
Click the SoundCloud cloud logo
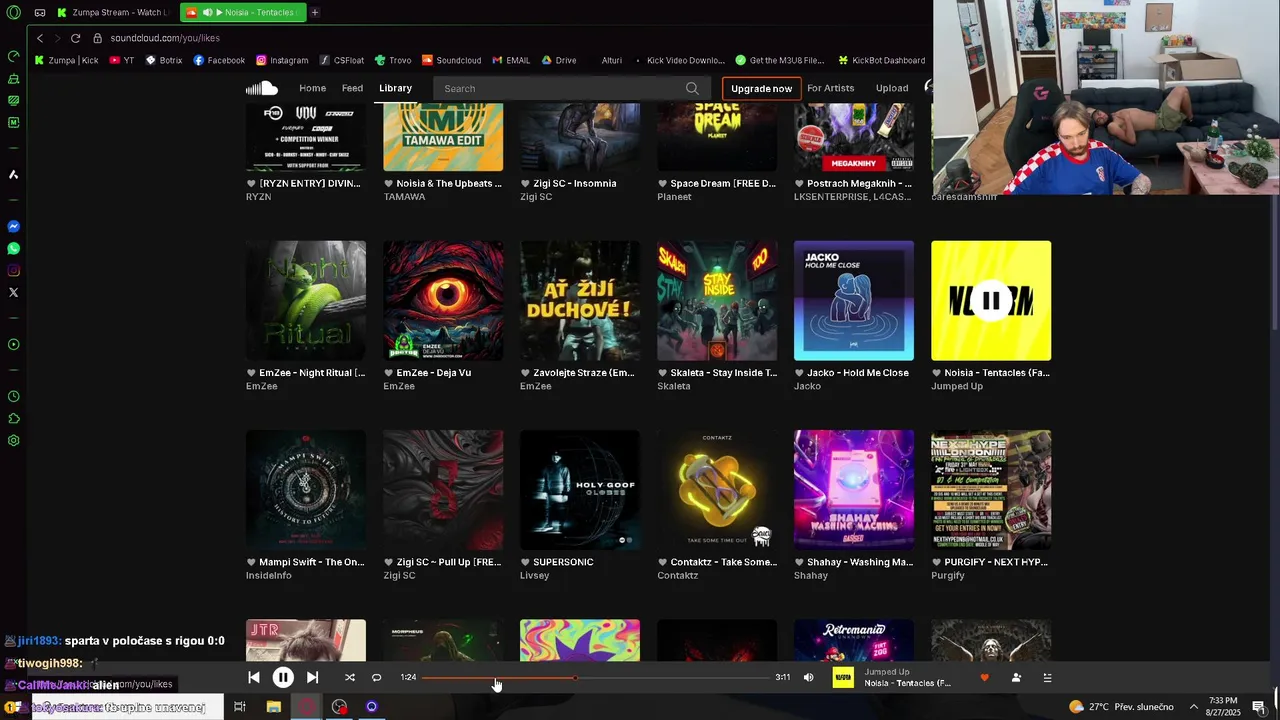(x=262, y=88)
